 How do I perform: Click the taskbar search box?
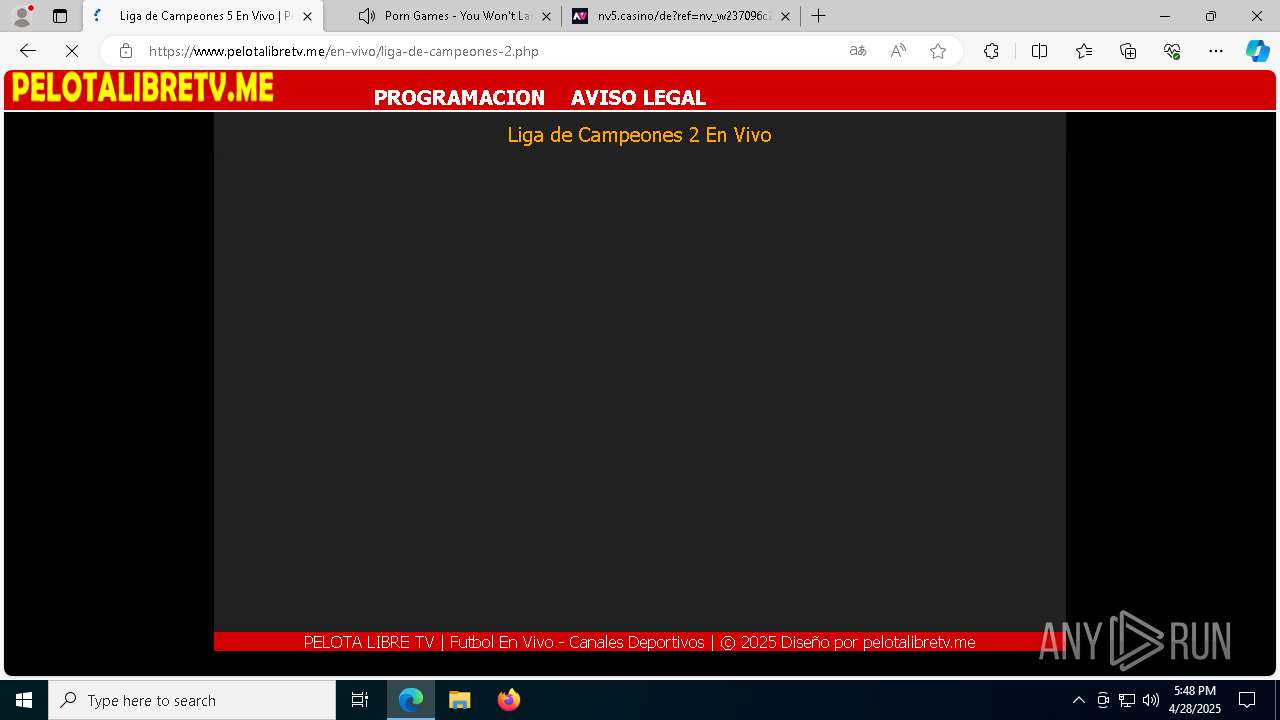[192, 700]
